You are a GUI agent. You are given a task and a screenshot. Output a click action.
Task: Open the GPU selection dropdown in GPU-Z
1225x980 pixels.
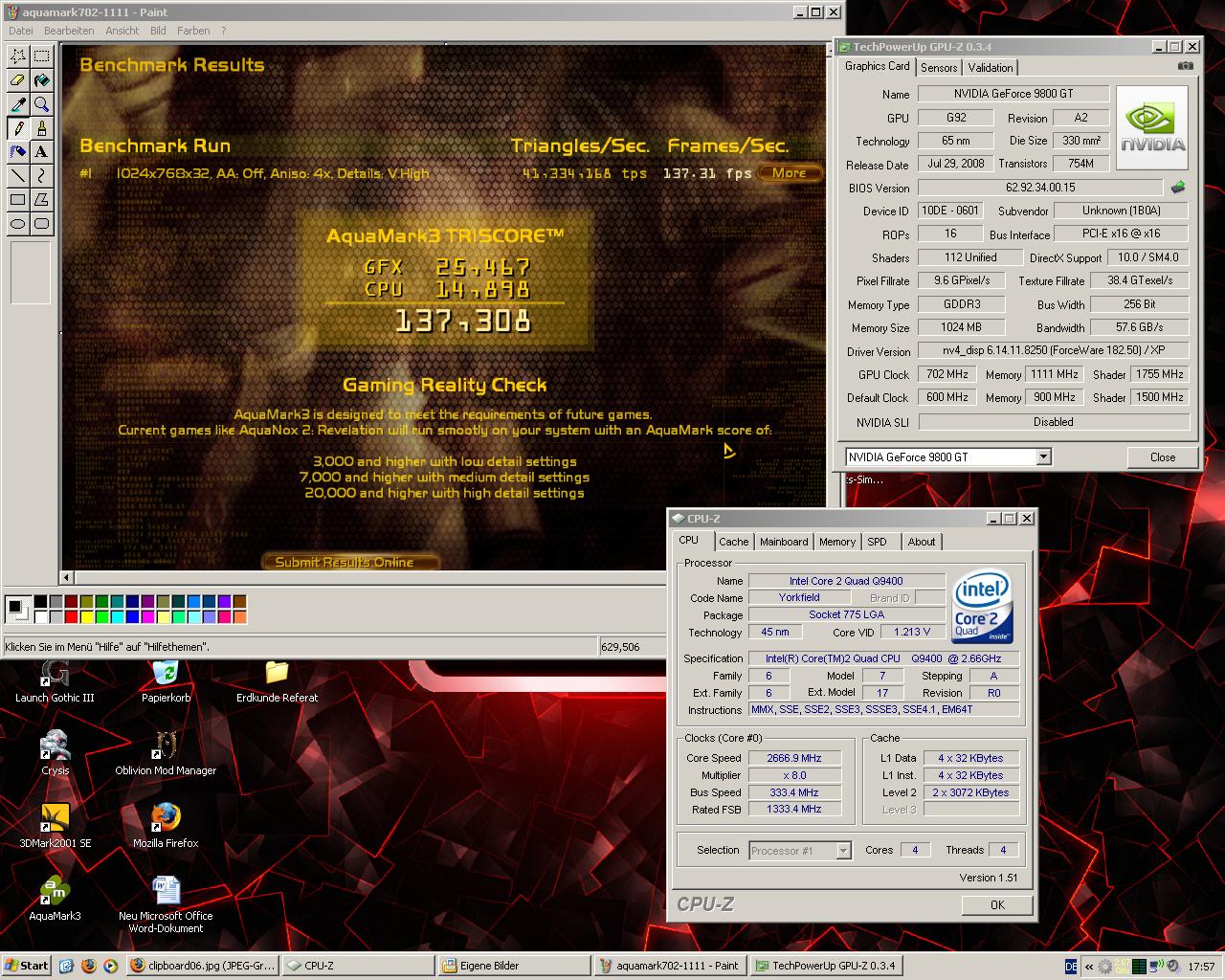(1043, 457)
